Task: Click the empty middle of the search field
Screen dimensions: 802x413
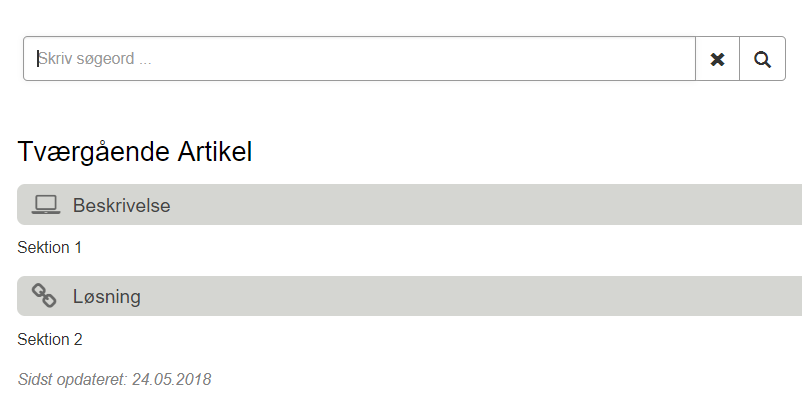Action: point(400,59)
